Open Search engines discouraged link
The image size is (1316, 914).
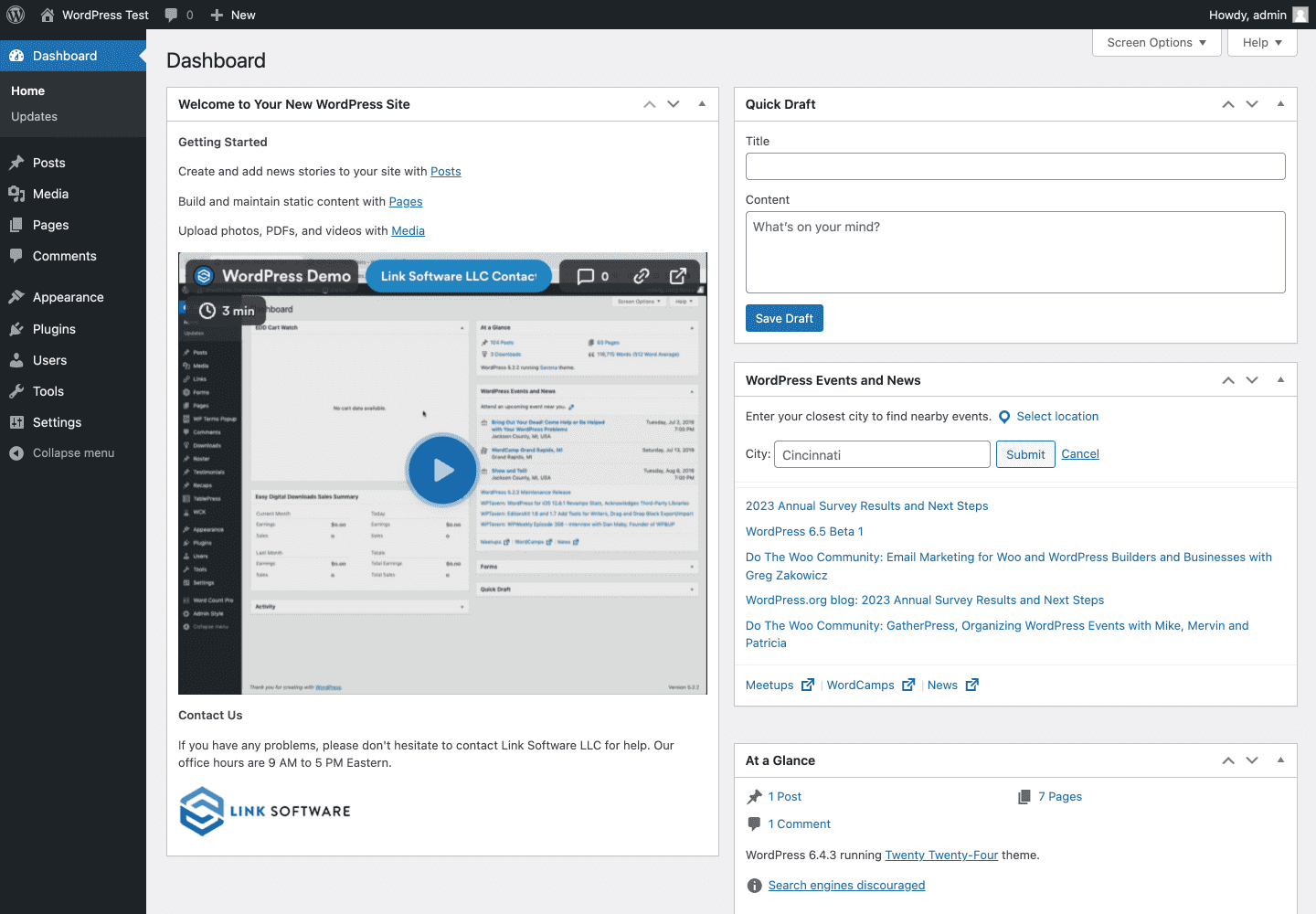(846, 886)
